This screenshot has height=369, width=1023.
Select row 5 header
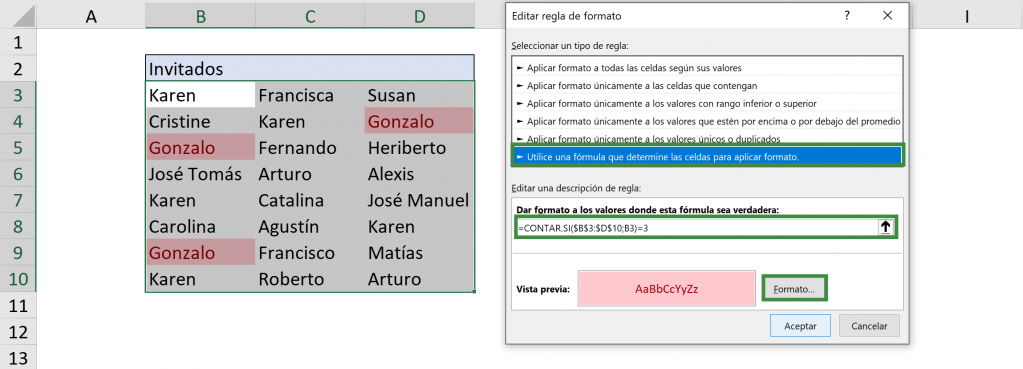click(18, 148)
